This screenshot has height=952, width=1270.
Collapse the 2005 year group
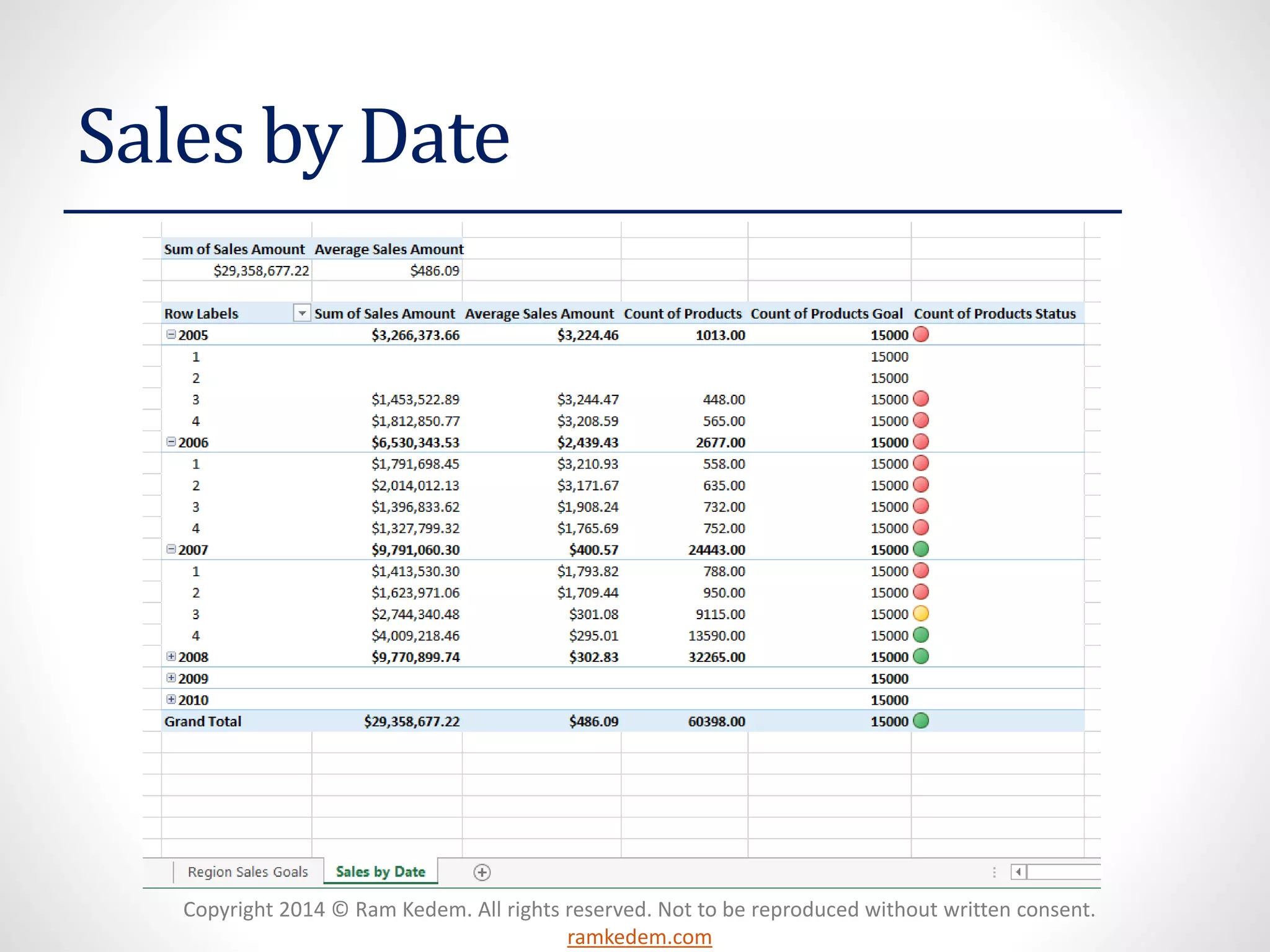(x=171, y=335)
